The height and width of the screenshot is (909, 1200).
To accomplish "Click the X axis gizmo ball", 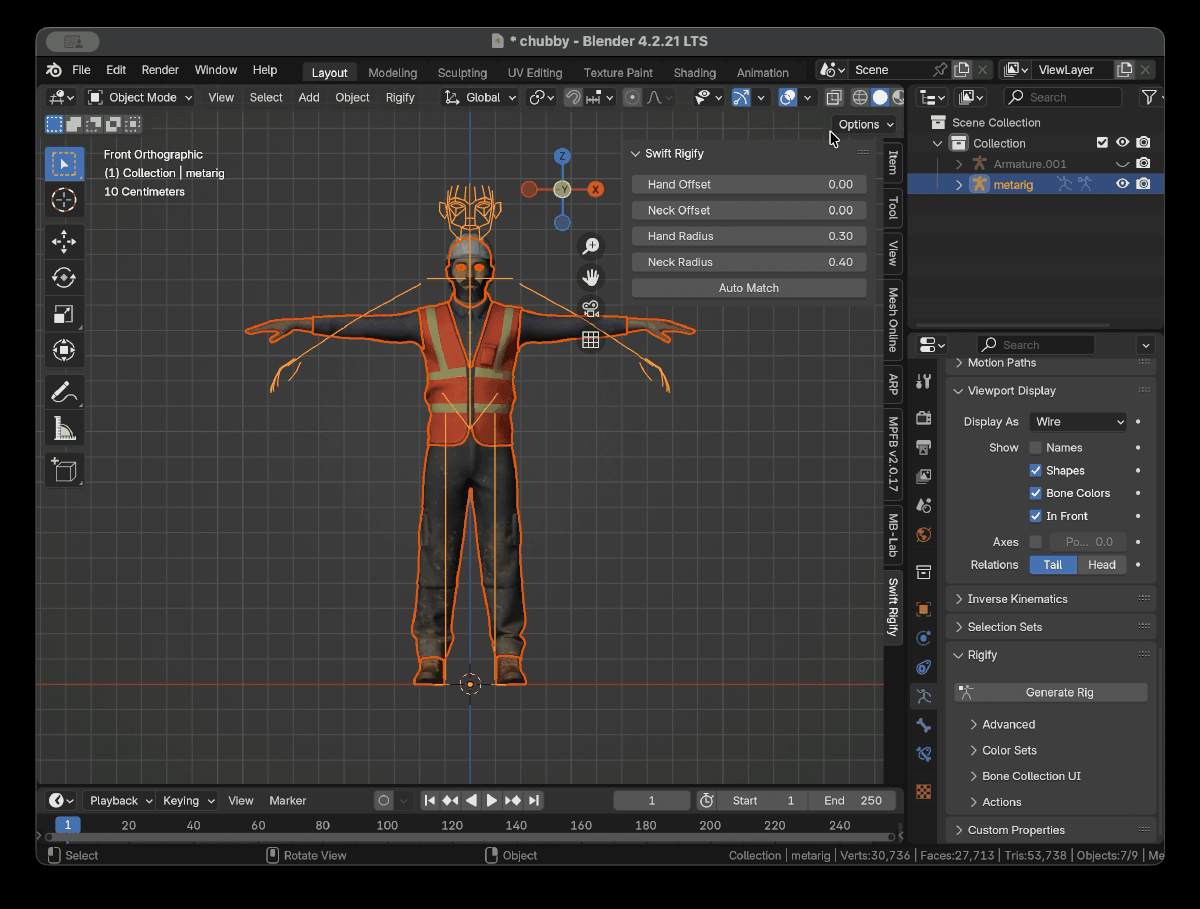I will pyautogui.click(x=596, y=189).
